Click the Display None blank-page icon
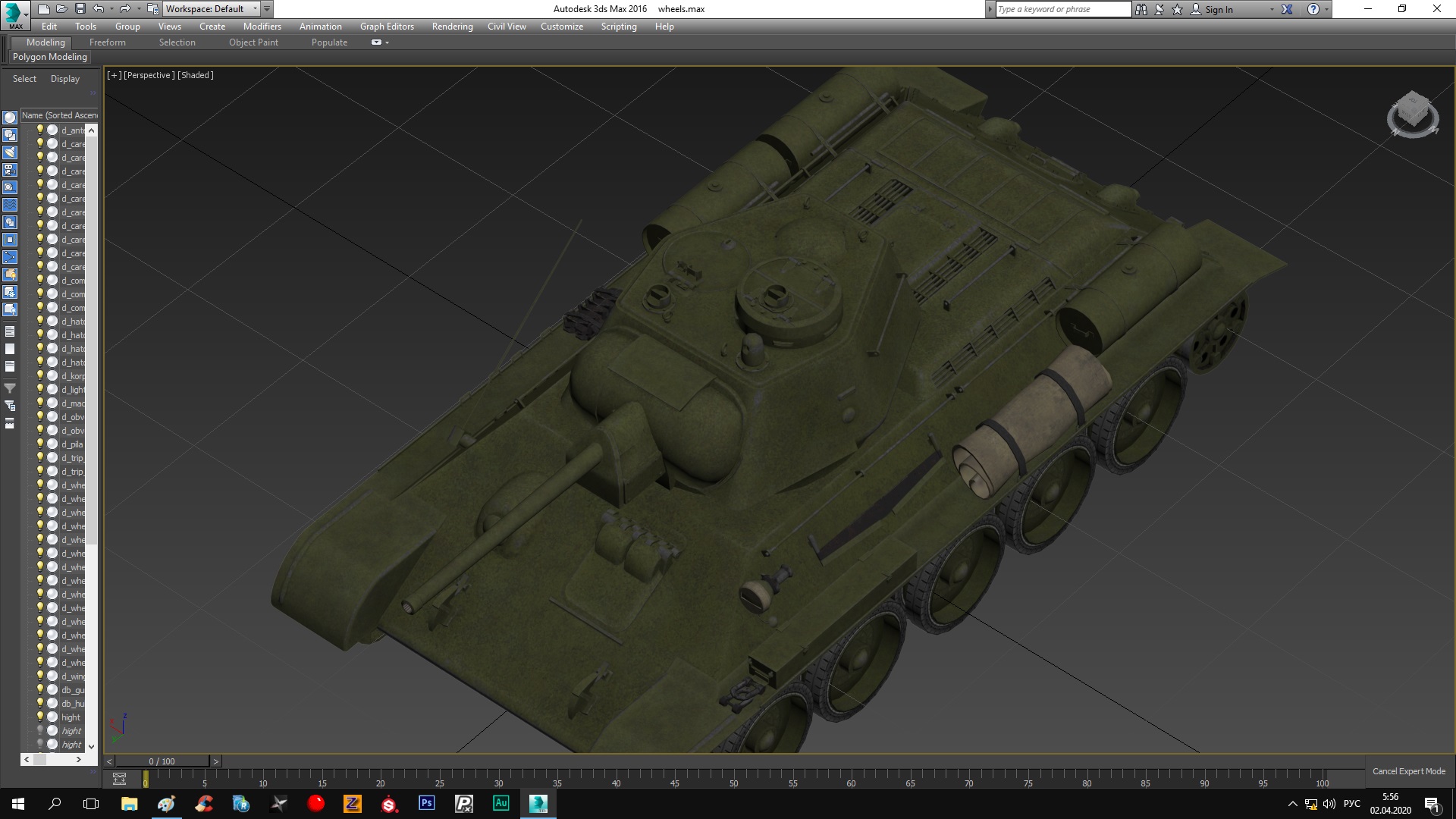Screen dimensions: 1456x819 pos(10,349)
